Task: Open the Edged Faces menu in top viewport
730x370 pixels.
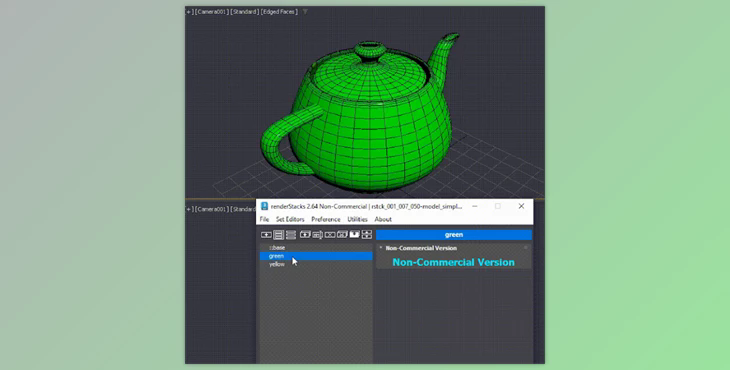Action: (x=280, y=12)
